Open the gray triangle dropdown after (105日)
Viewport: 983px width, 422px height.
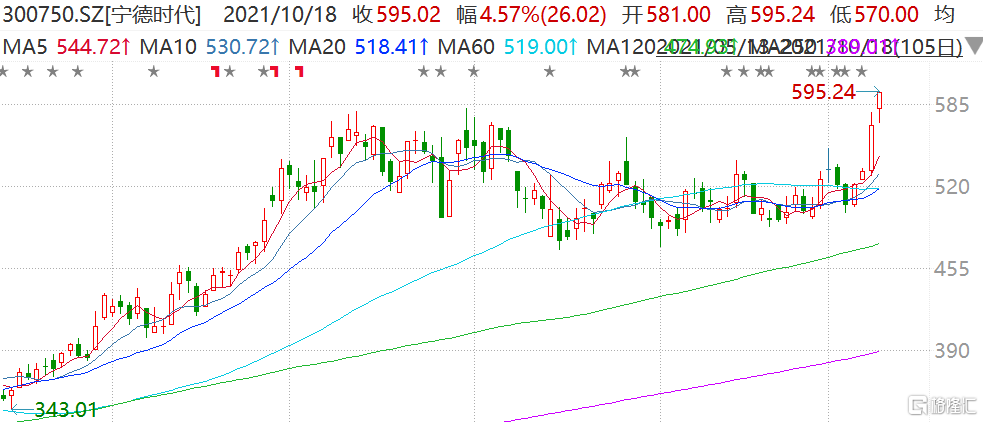pos(974,46)
